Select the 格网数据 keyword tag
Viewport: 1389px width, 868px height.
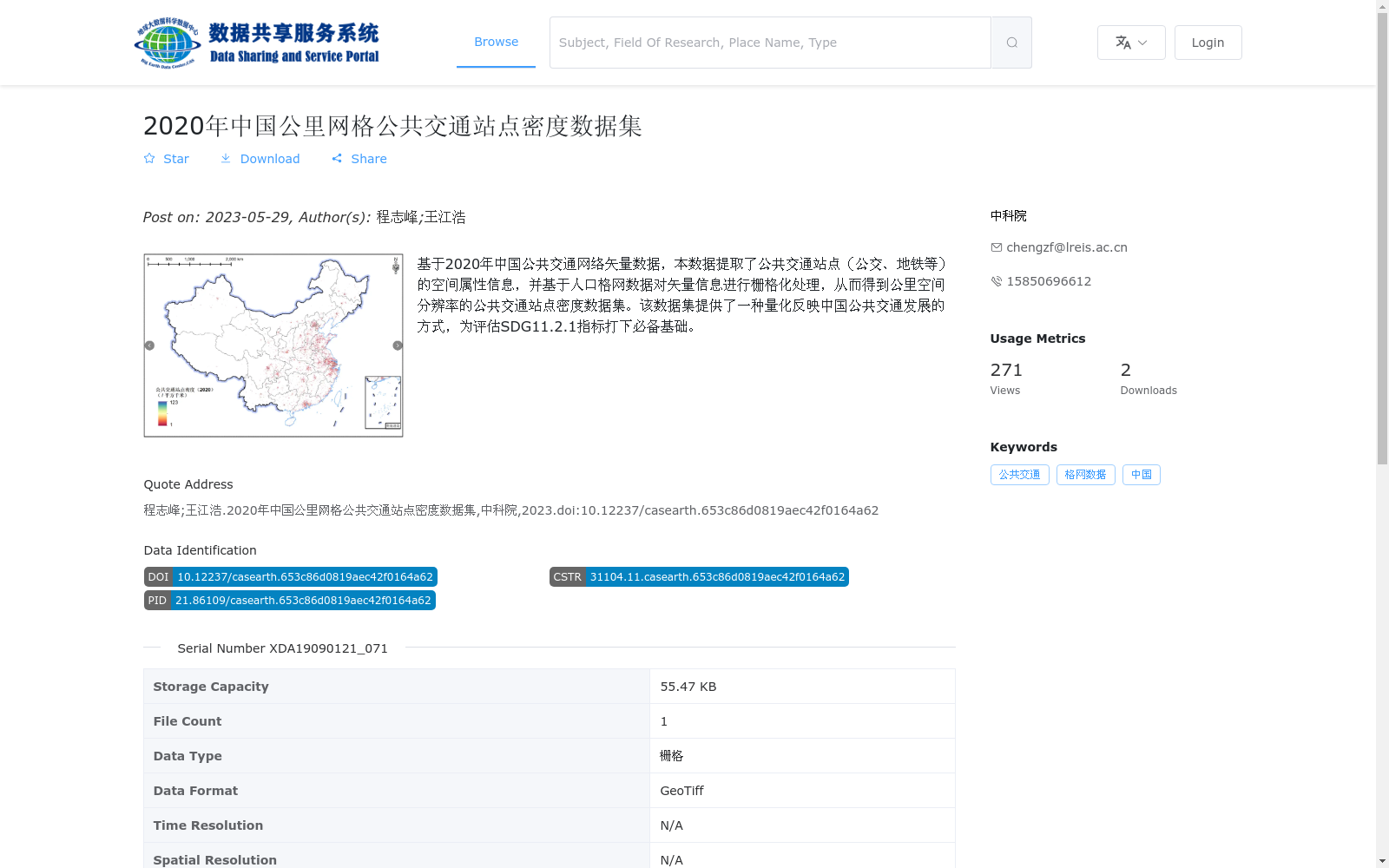(x=1085, y=475)
